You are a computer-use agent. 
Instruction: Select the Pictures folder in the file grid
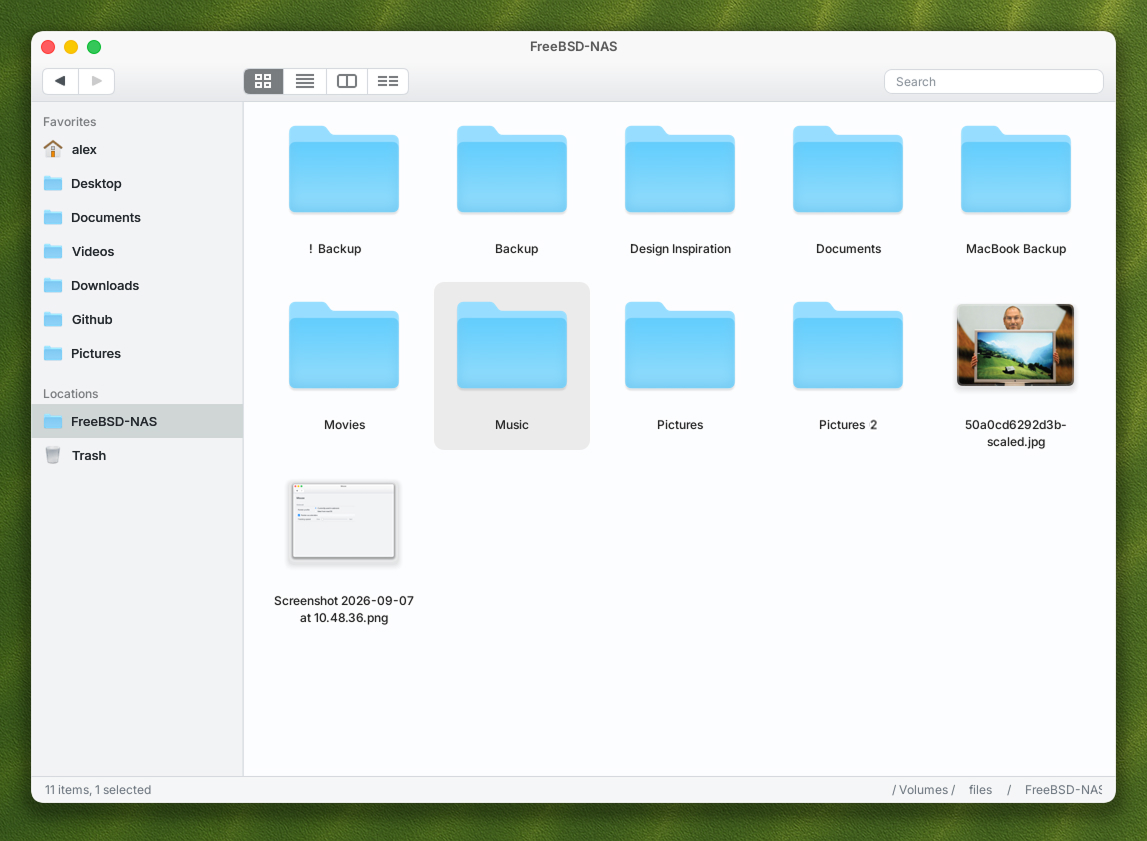(680, 345)
